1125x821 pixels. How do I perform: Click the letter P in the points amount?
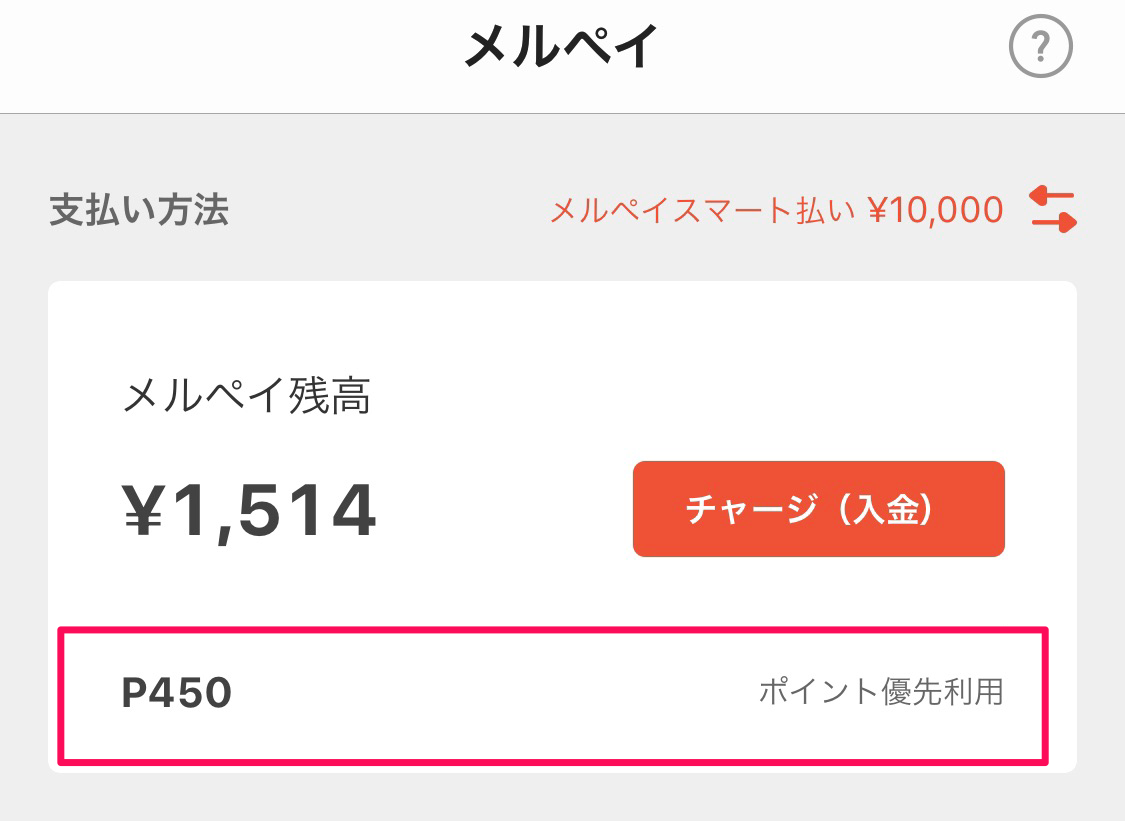134,692
